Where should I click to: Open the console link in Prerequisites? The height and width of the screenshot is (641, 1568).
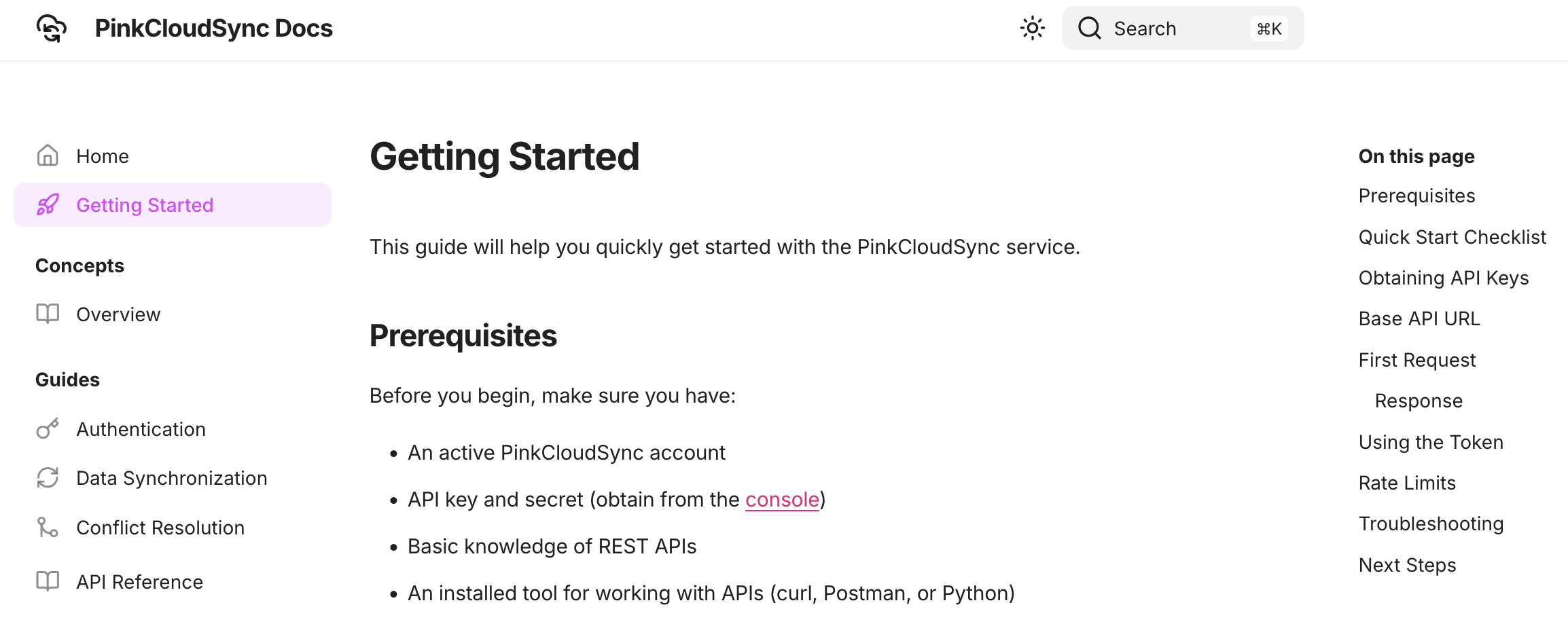click(782, 499)
